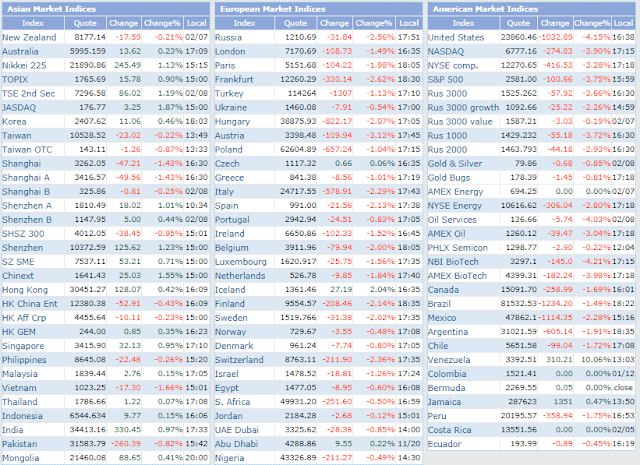This screenshot has height=465, width=640.
Task: Click the Asian Market Indices heading
Action: (x=51, y=9)
